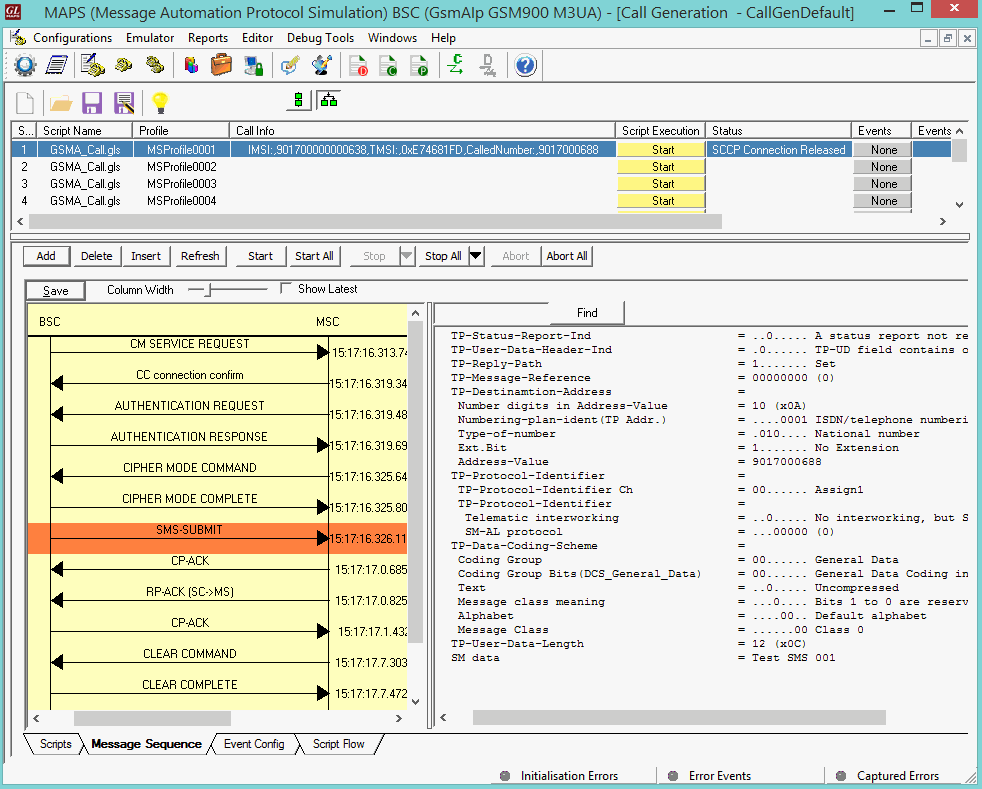
Task: Click the gear clock testbed setup icon
Action: click(25, 65)
